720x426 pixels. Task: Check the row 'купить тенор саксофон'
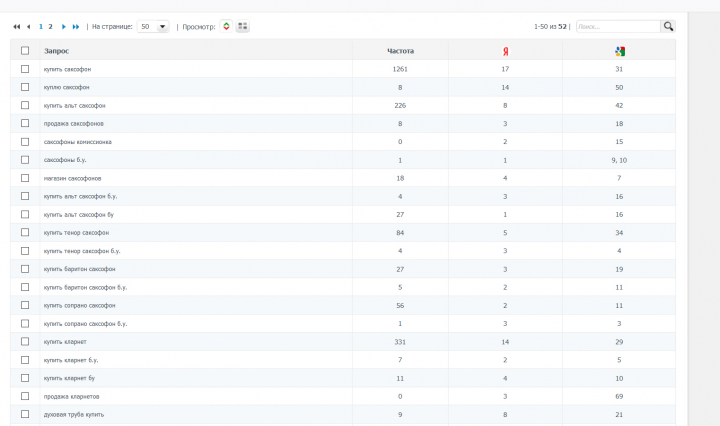pyautogui.click(x=25, y=232)
